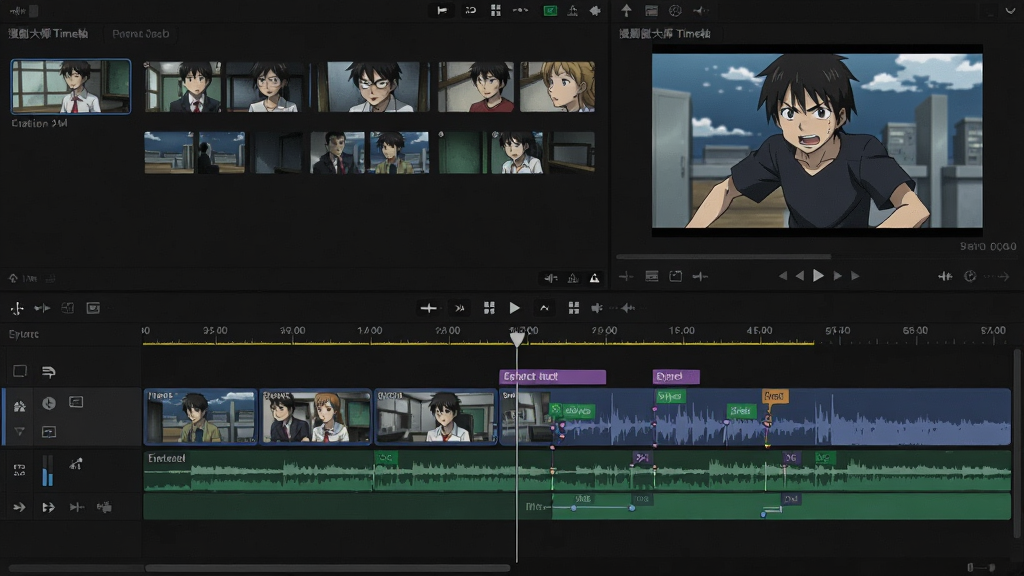Select the blonde girl media thumbnail
1024x576 pixels.
[558, 87]
